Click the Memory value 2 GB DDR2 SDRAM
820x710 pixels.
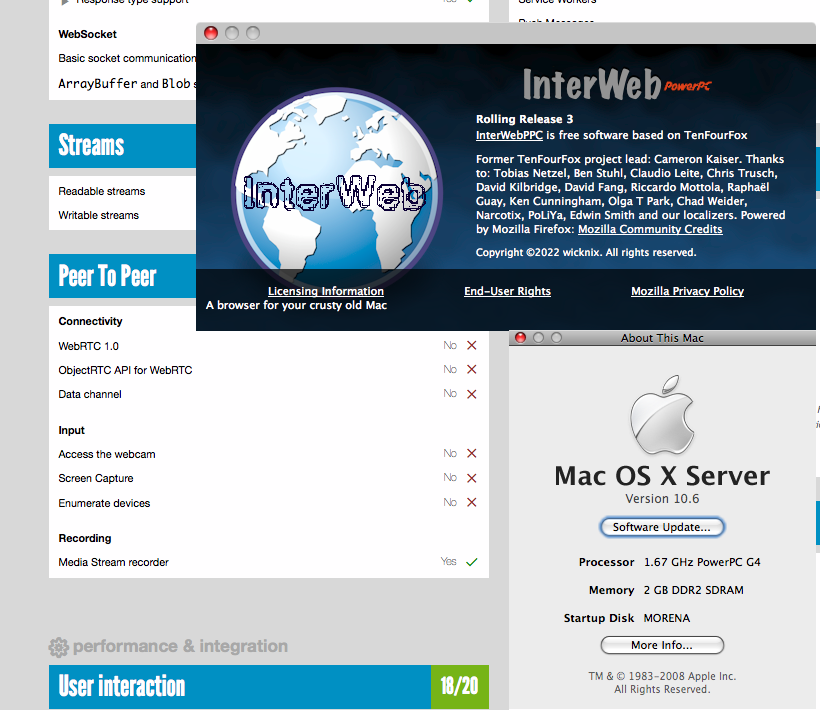click(693, 590)
